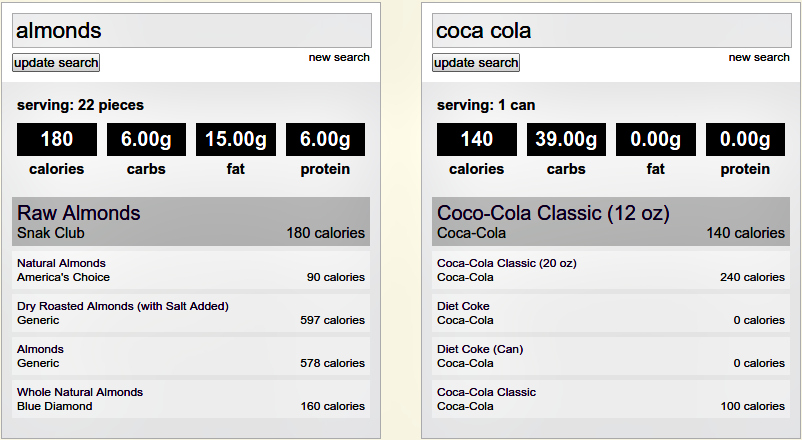The image size is (802, 440).
Task: Click the almonds search input field
Action: (x=192, y=31)
